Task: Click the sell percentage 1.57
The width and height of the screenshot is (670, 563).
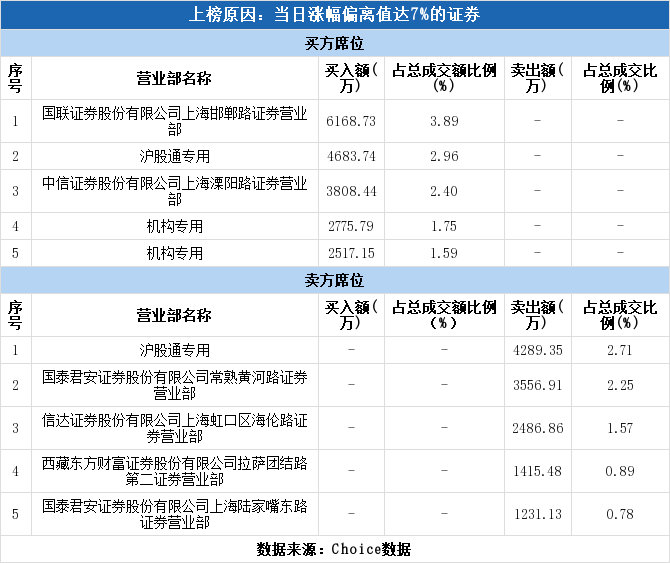Action: click(620, 428)
